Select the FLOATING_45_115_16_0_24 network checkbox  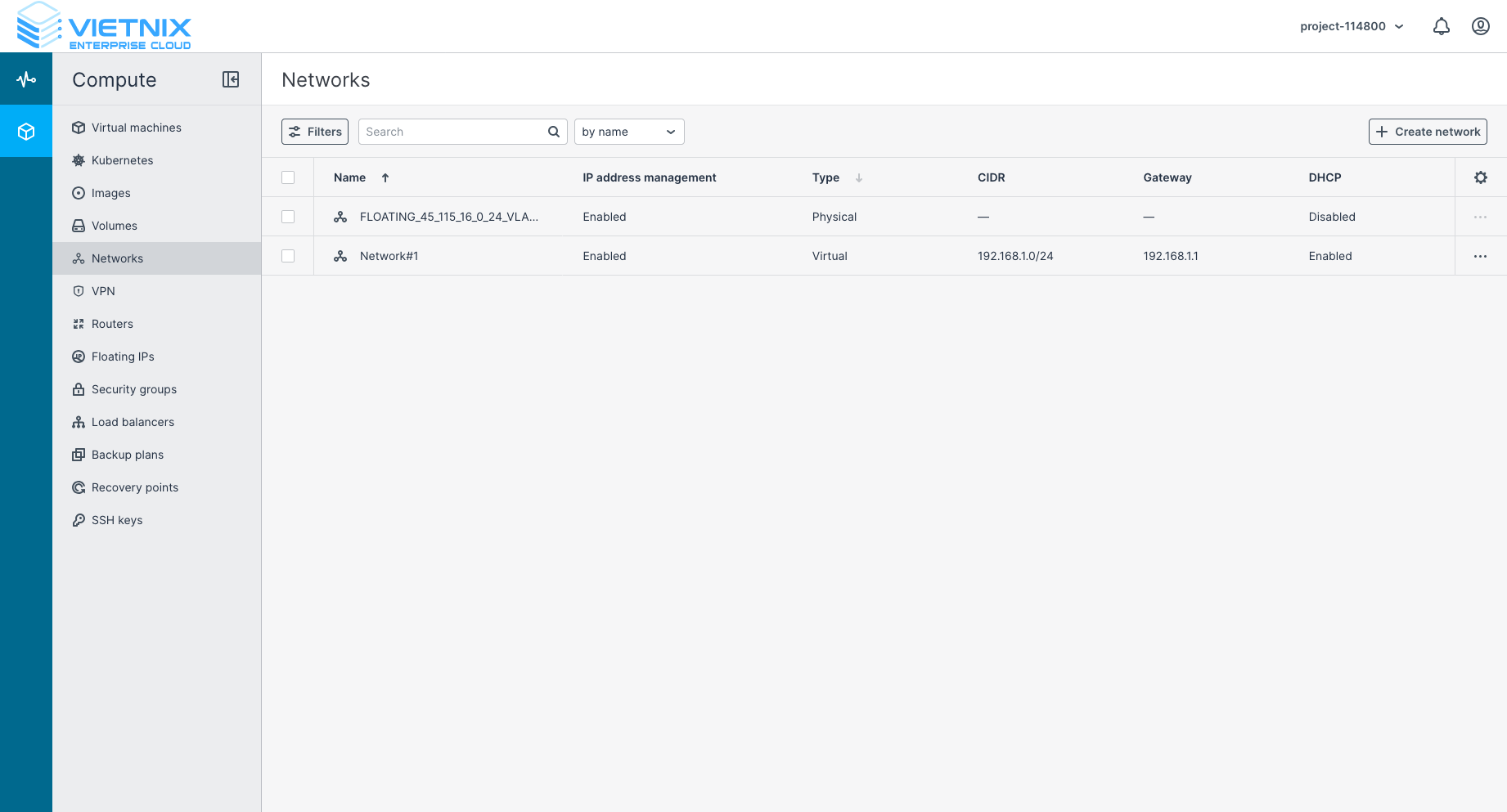(x=288, y=217)
